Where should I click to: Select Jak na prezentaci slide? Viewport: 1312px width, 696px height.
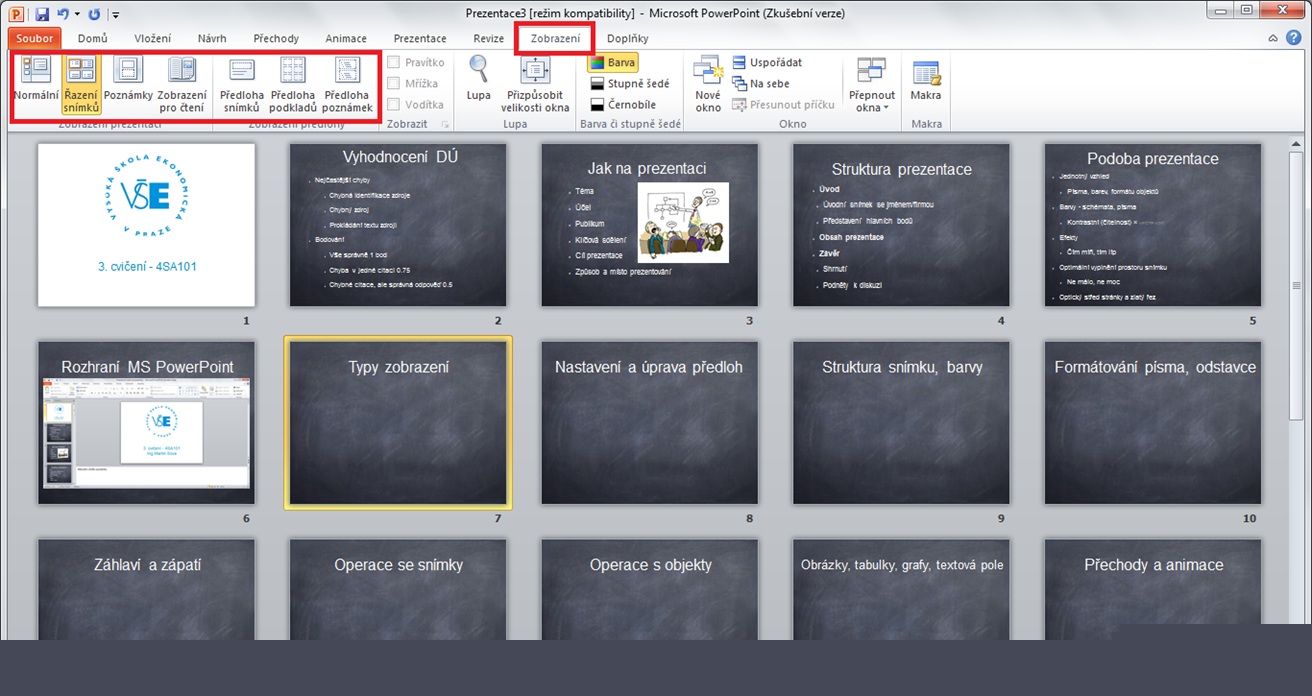tap(650, 225)
